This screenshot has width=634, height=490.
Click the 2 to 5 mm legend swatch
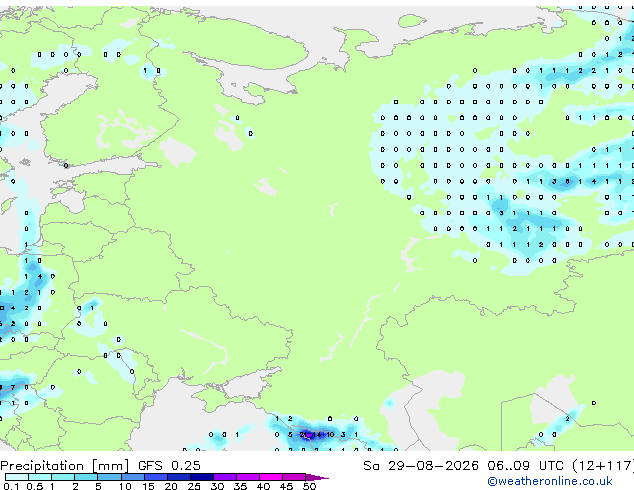86,477
